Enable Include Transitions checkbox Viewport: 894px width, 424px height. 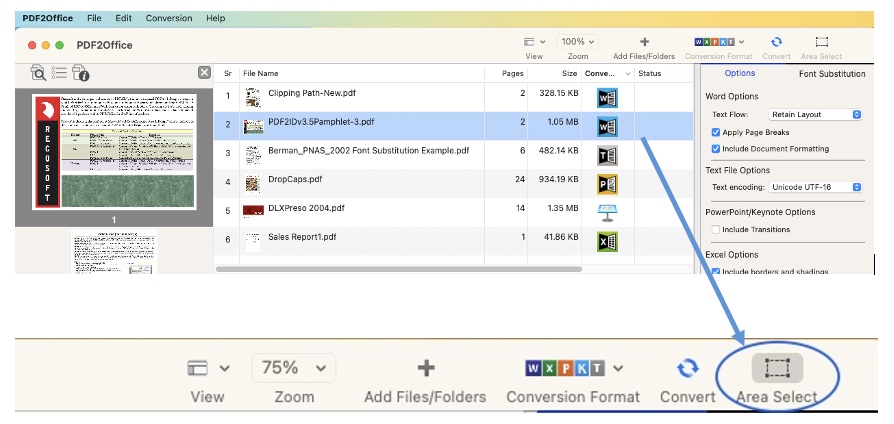tap(716, 230)
